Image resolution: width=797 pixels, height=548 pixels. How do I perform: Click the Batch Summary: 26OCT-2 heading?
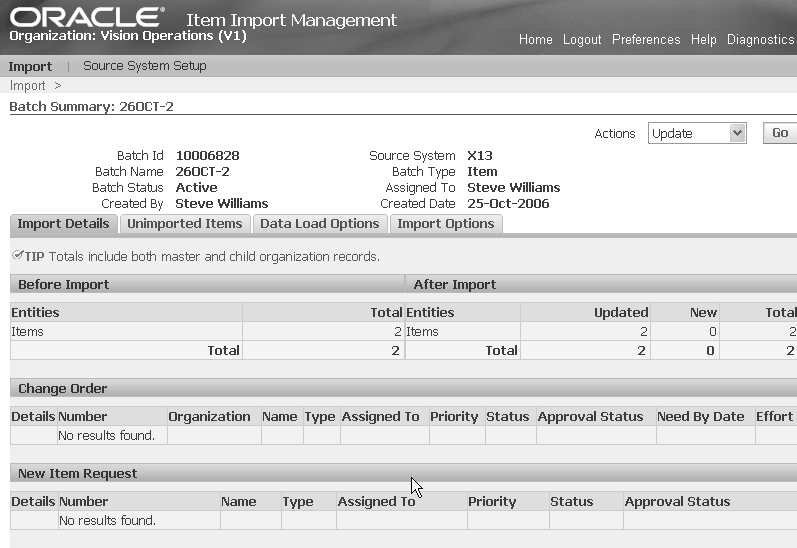pyautogui.click(x=91, y=106)
